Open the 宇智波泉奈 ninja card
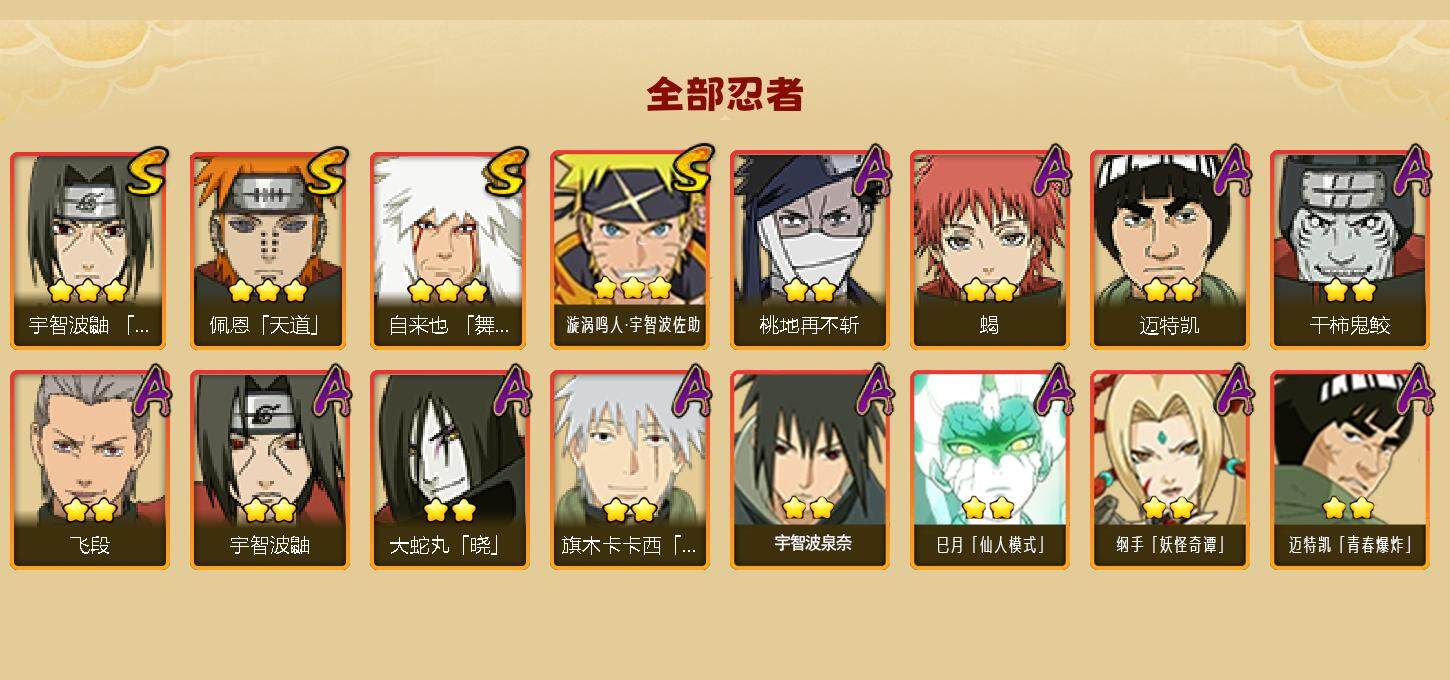 (810, 470)
